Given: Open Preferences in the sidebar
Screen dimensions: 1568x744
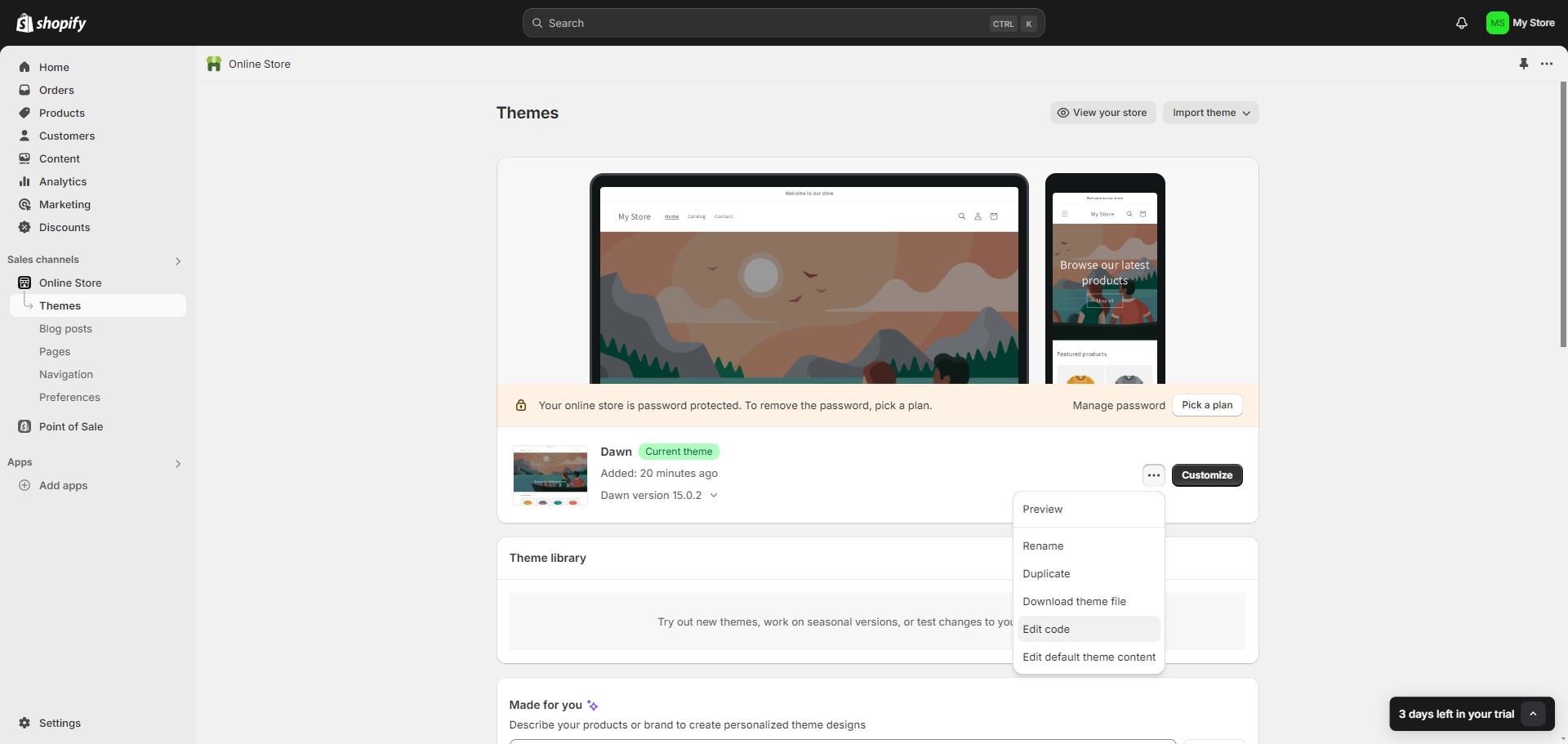Looking at the screenshot, I should point(69,397).
